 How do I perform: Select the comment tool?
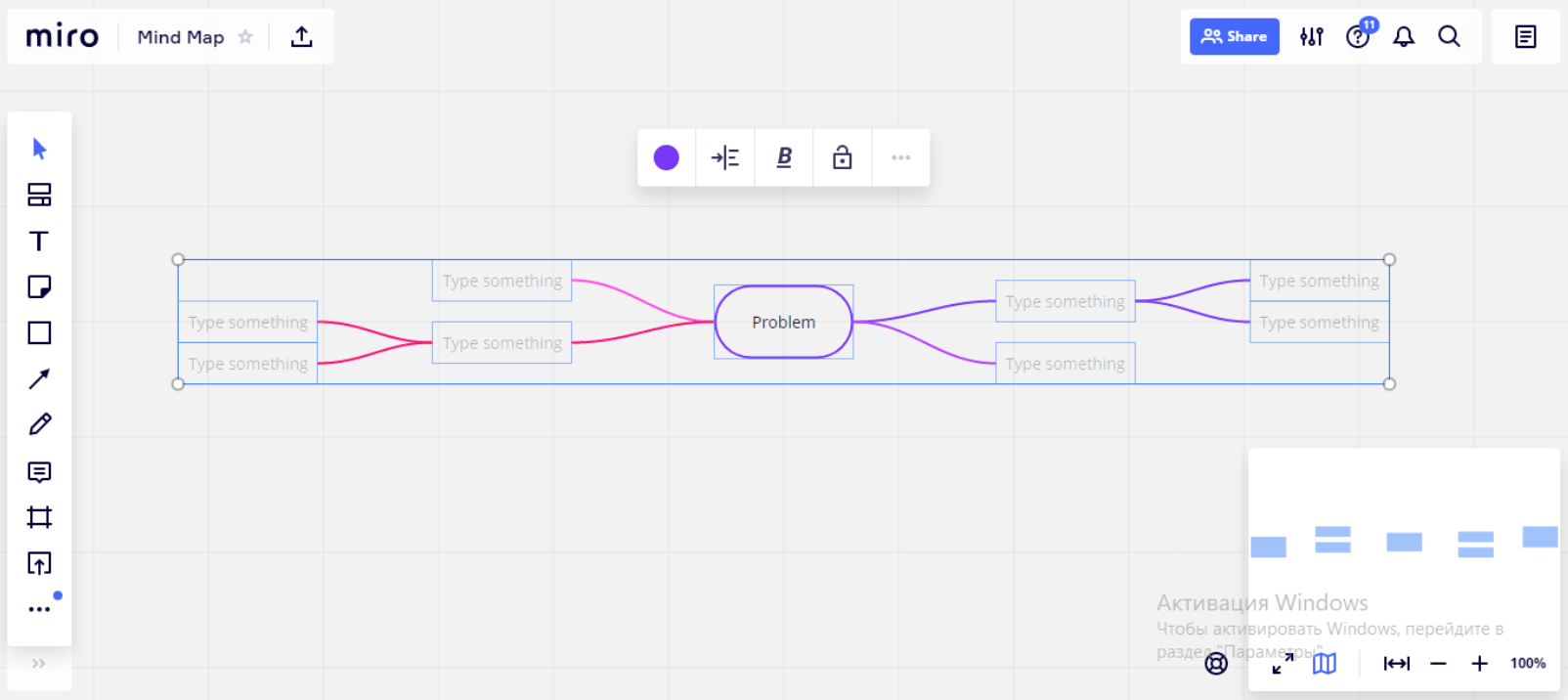39,472
